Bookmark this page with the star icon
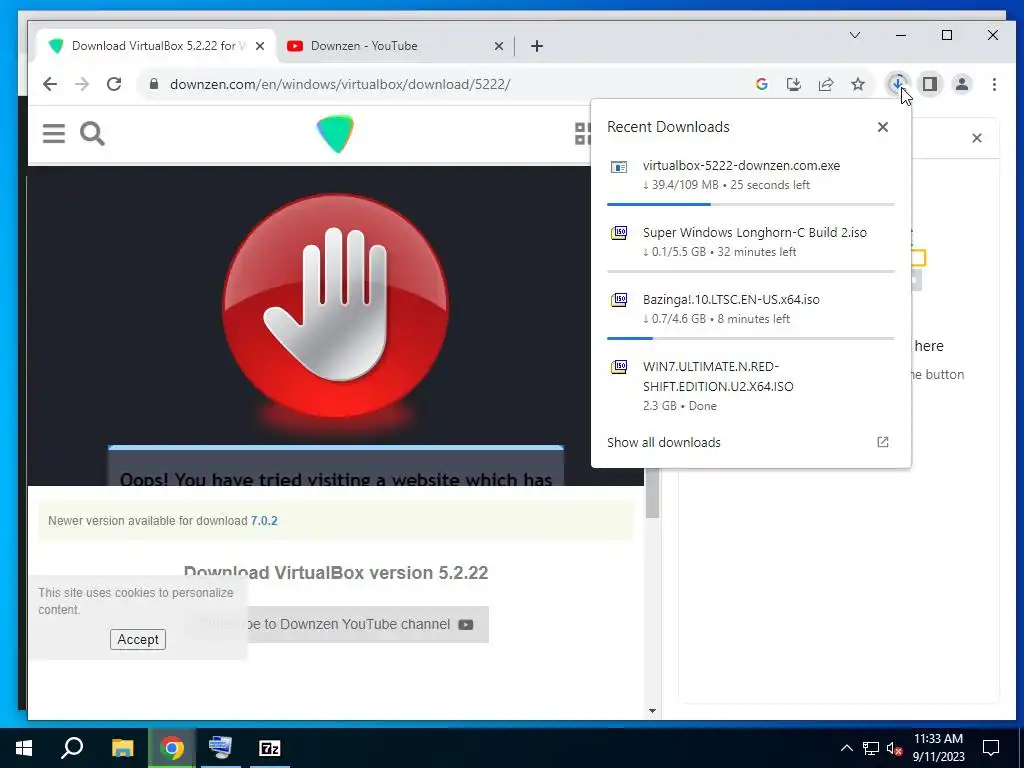Screen dimensions: 1024x768 (857, 84)
